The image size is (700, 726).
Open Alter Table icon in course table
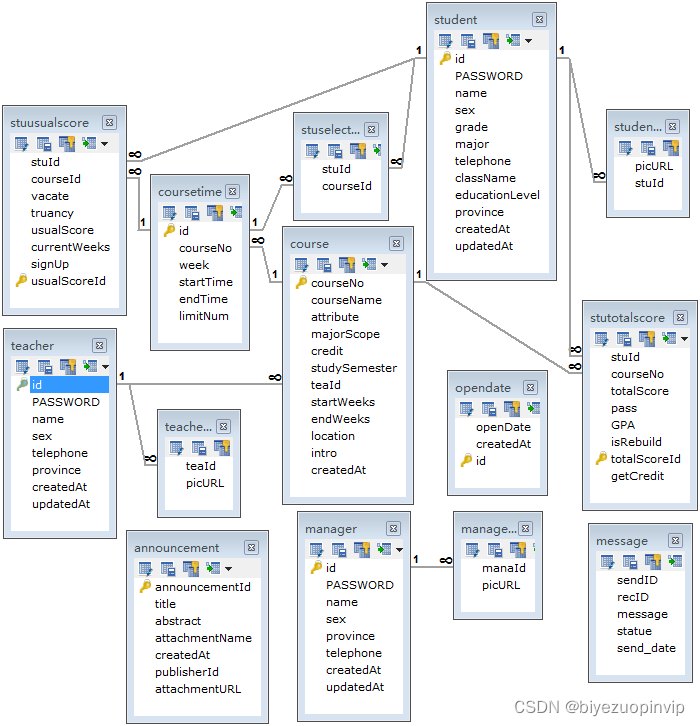click(x=301, y=265)
